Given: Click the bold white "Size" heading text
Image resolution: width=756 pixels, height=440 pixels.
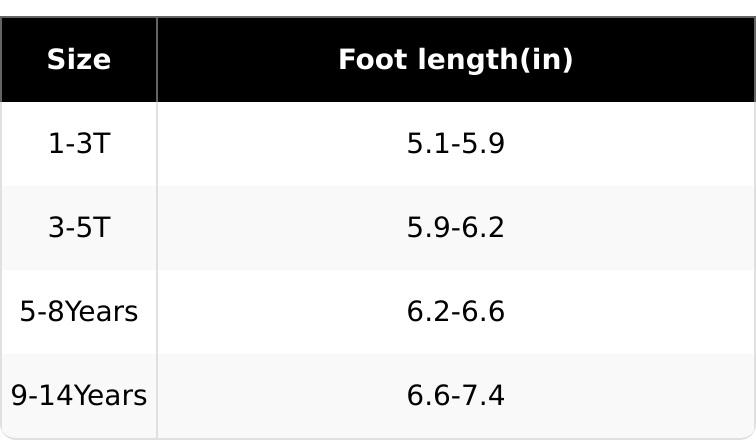Looking at the screenshot, I should point(79,60).
